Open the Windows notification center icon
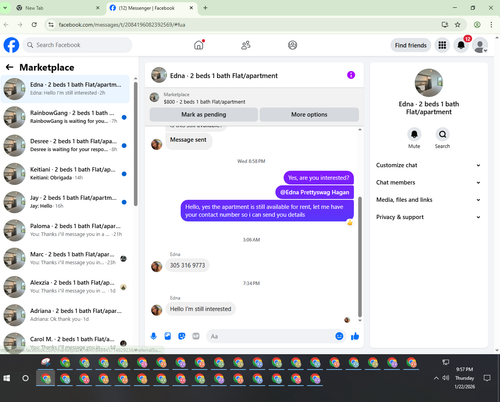 (487, 378)
